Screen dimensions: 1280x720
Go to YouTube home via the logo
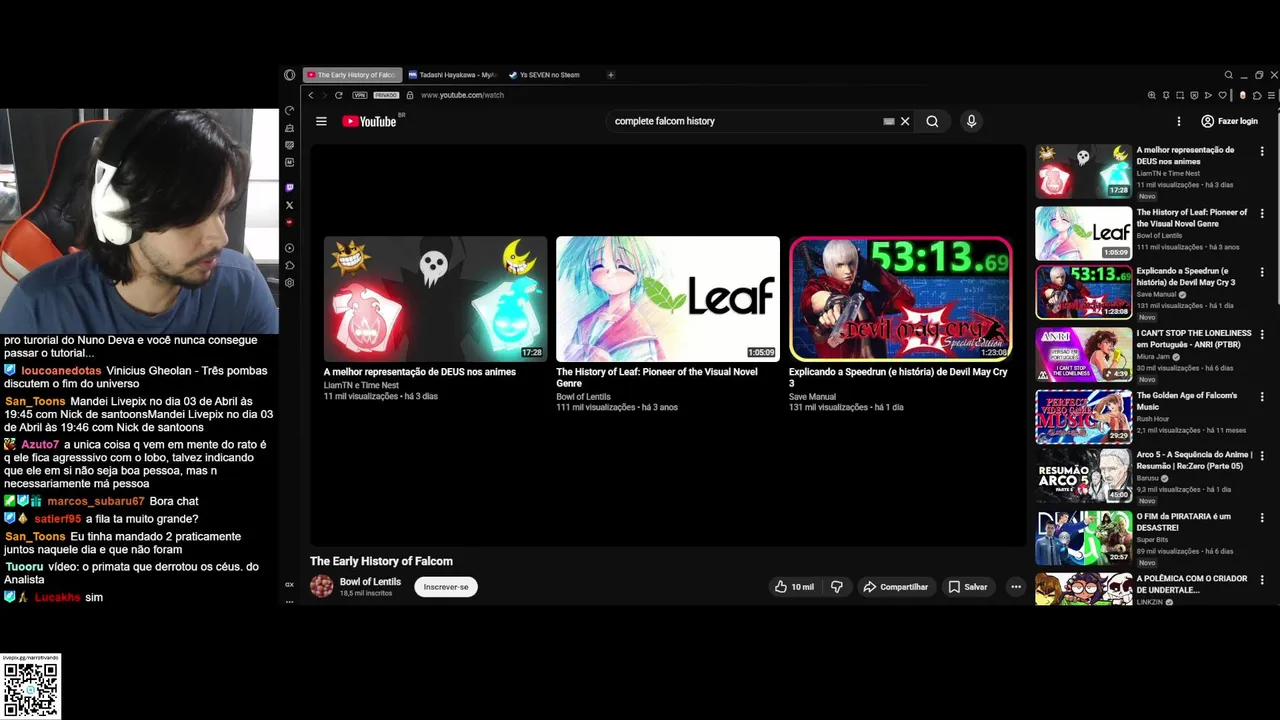click(x=370, y=121)
